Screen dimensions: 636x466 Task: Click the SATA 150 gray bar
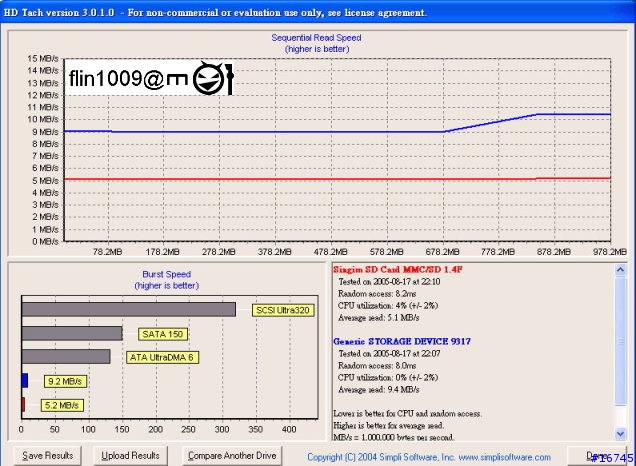click(72, 333)
